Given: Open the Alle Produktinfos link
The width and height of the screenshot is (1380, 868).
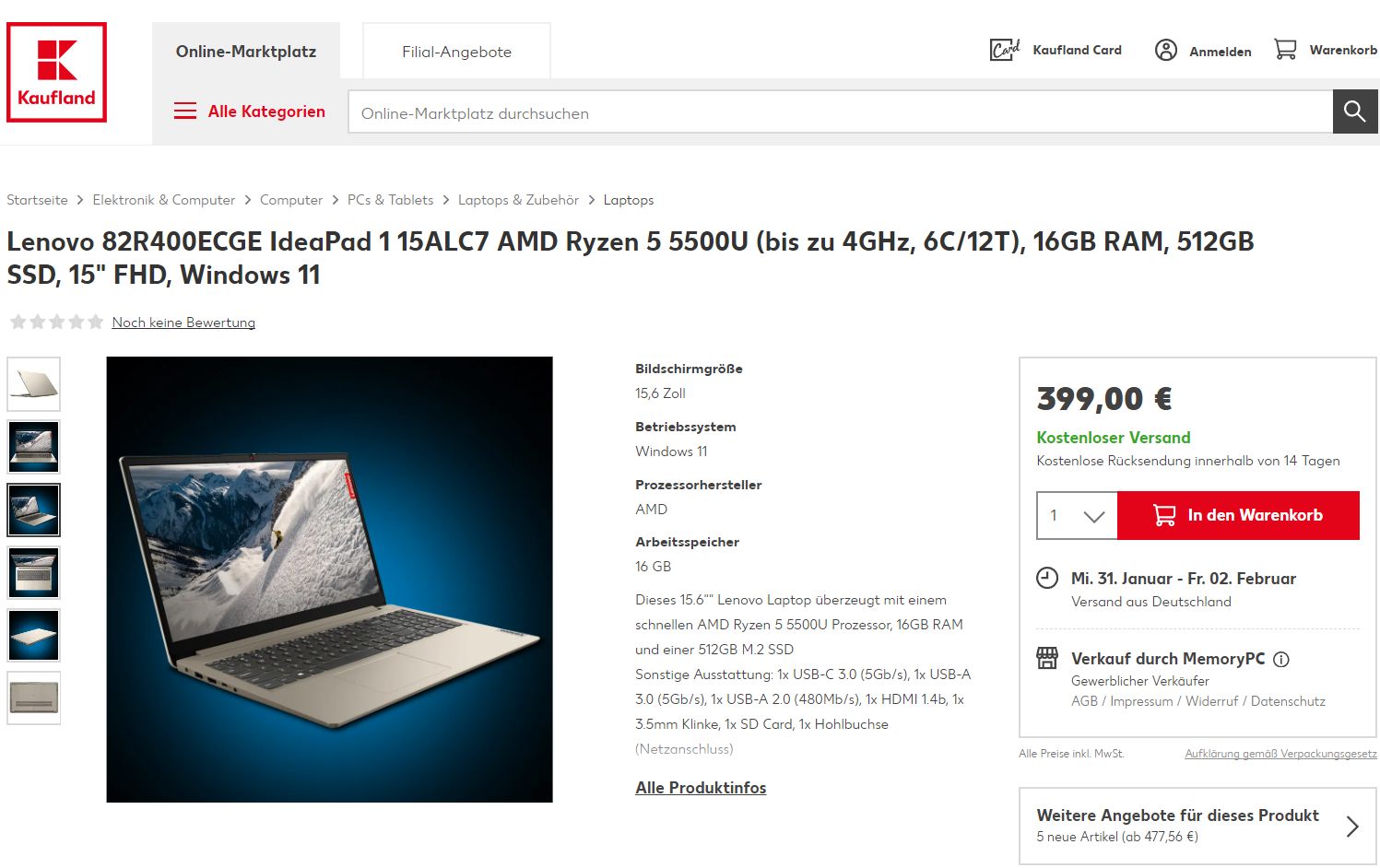Looking at the screenshot, I should pyautogui.click(x=701, y=788).
